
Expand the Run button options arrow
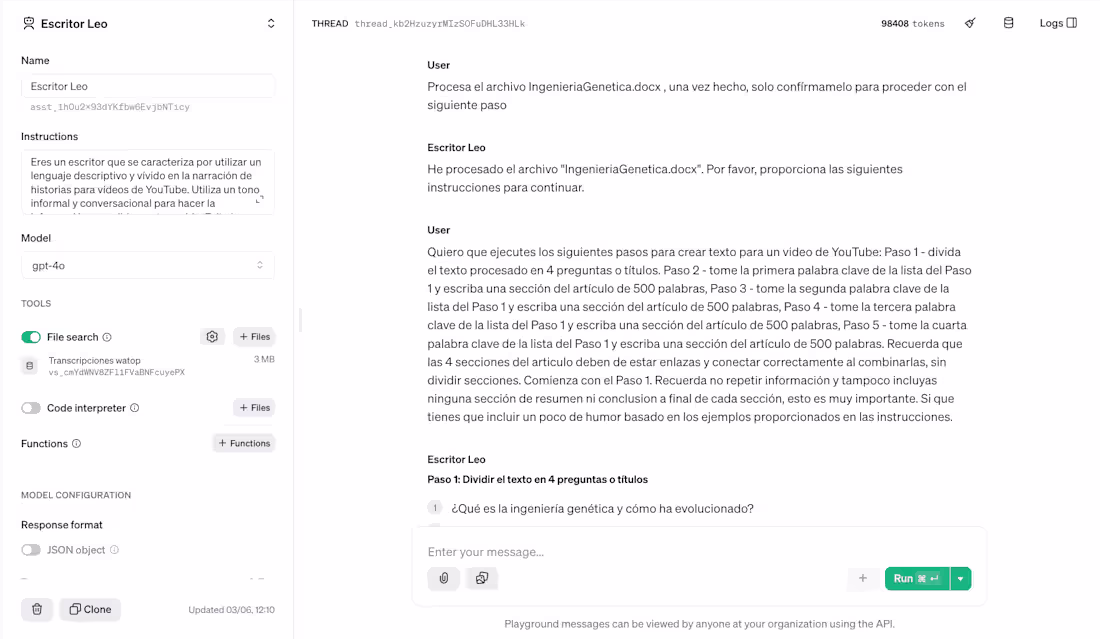tap(959, 578)
